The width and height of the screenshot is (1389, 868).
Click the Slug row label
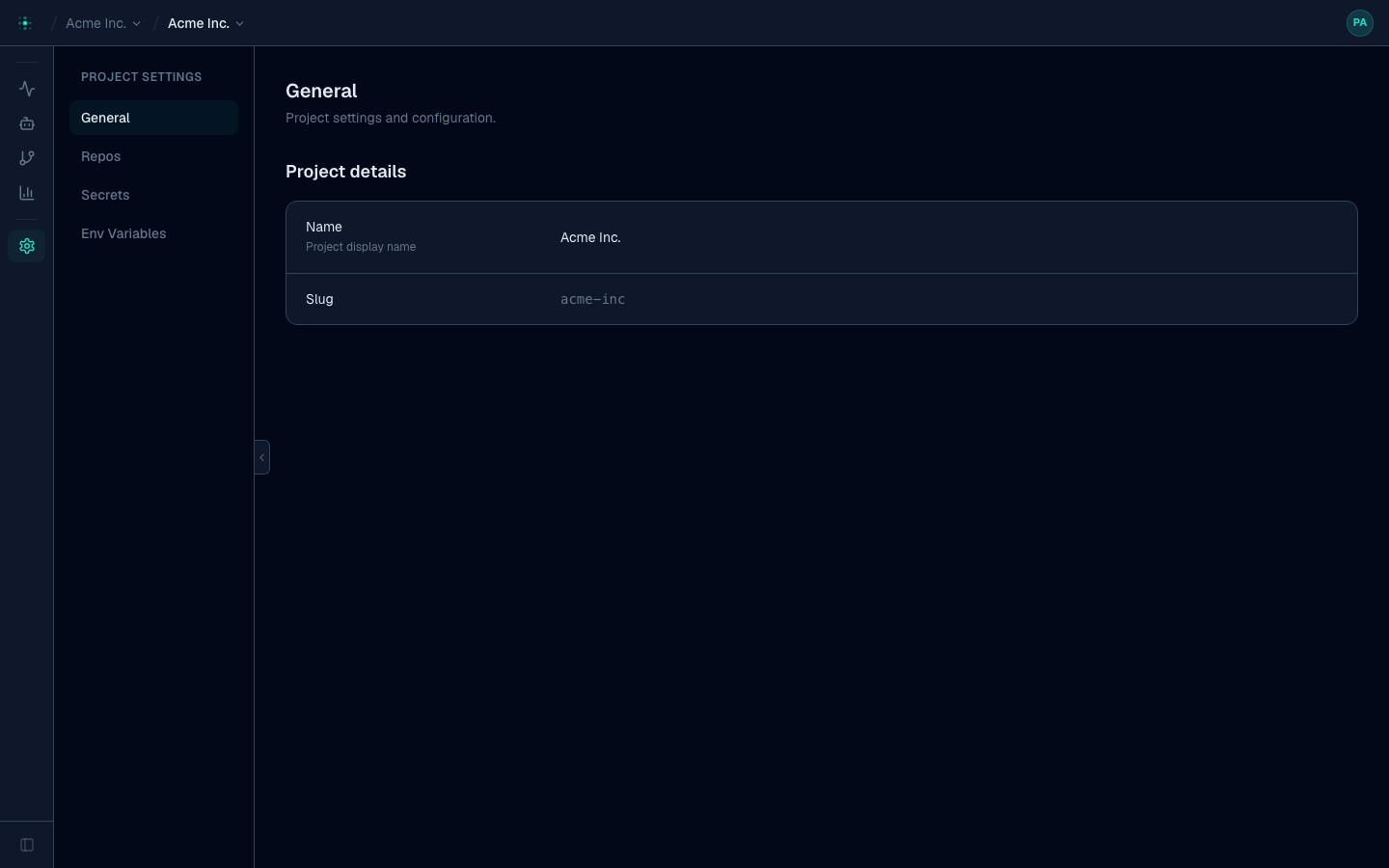coord(319,299)
